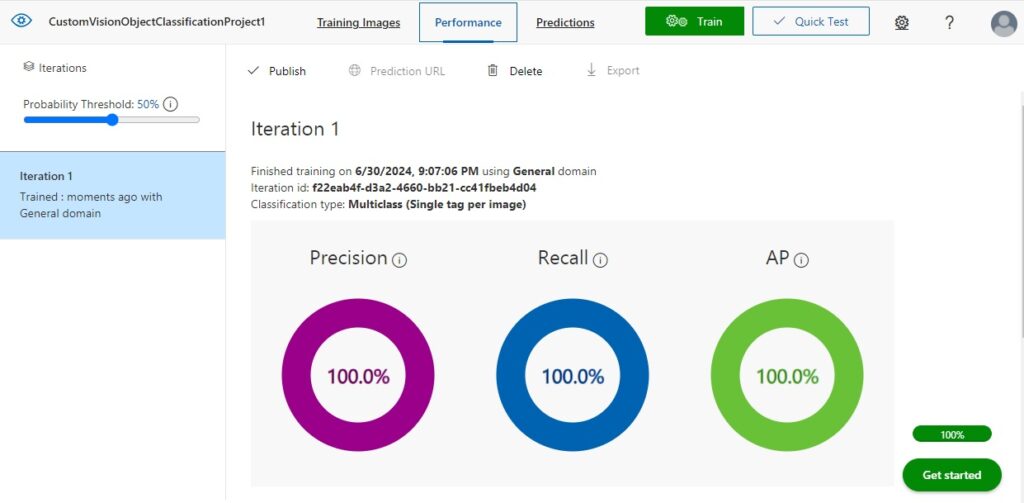Open settings via the gear icon
The image size is (1024, 503).
pos(901,22)
